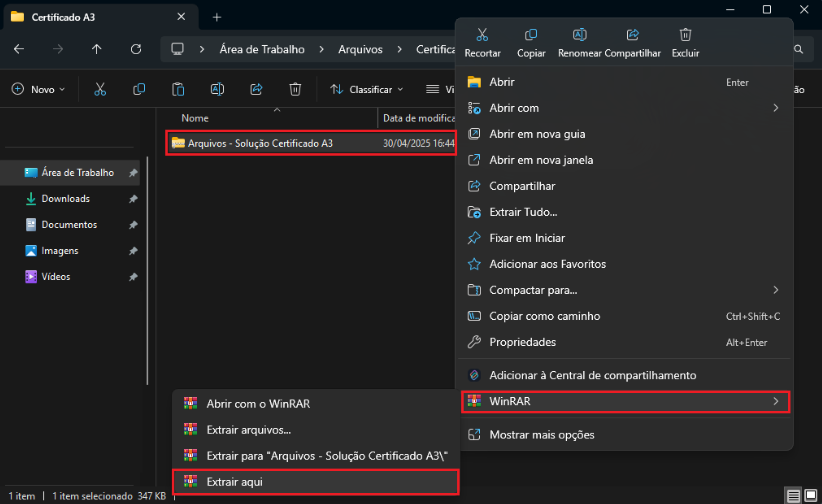Click Copiar icon in context menu

[x=531, y=35]
